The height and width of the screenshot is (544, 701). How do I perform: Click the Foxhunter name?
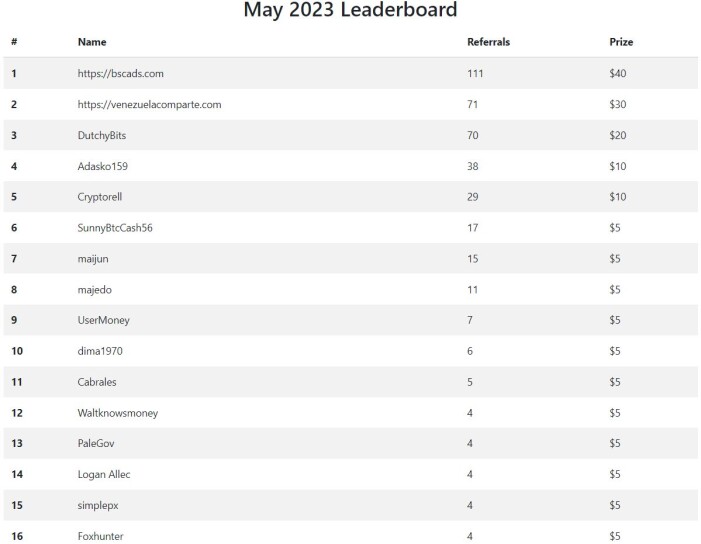100,536
